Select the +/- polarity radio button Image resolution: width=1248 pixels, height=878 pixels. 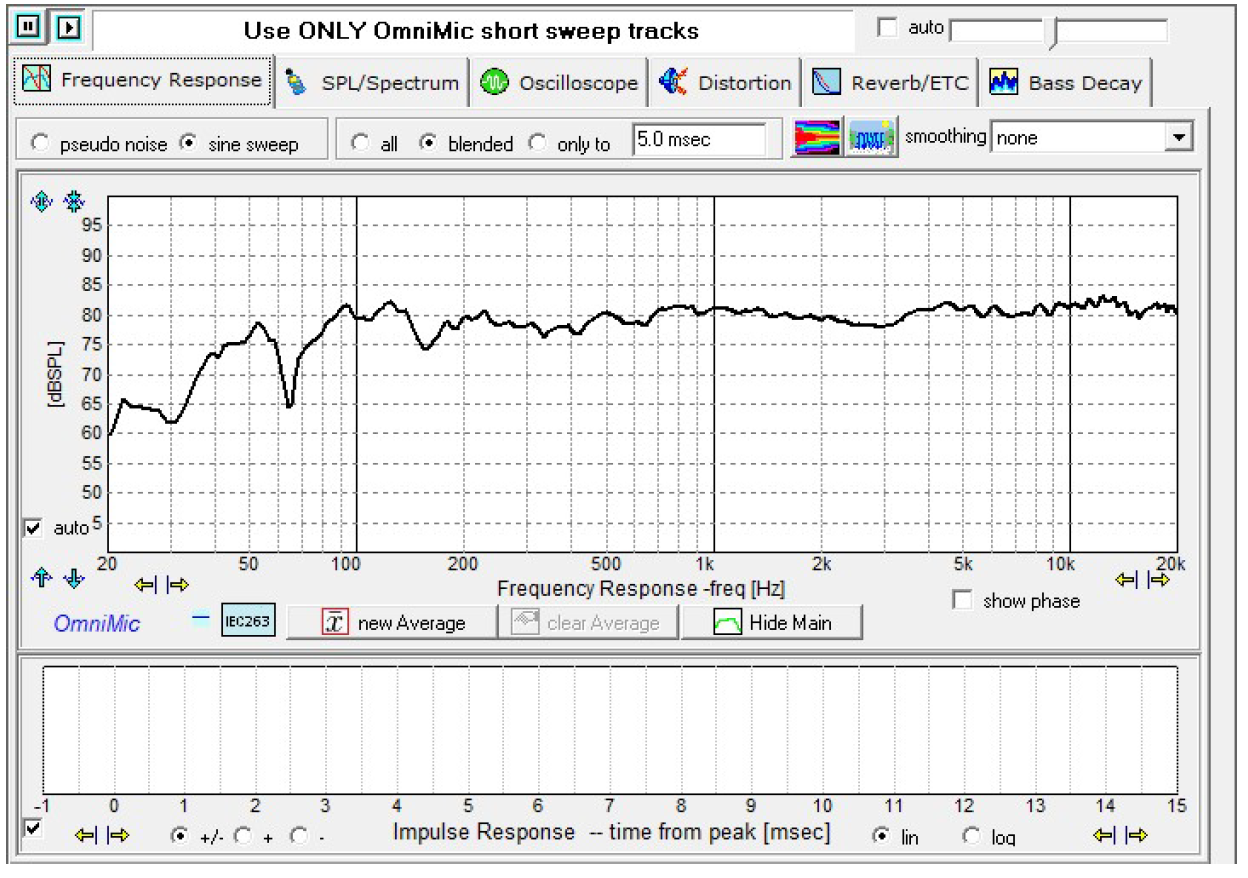pos(179,836)
